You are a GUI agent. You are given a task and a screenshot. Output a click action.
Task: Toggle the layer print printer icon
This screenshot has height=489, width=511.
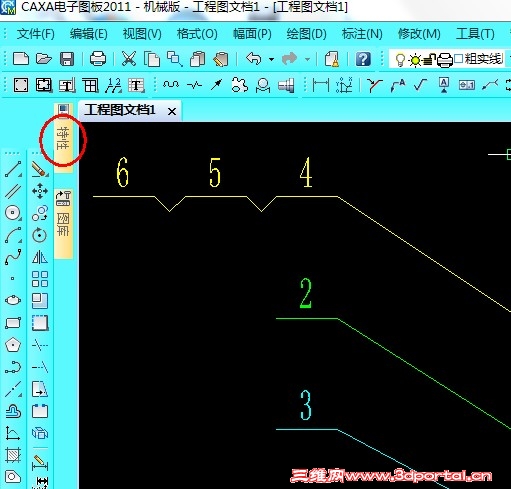[x=445, y=60]
